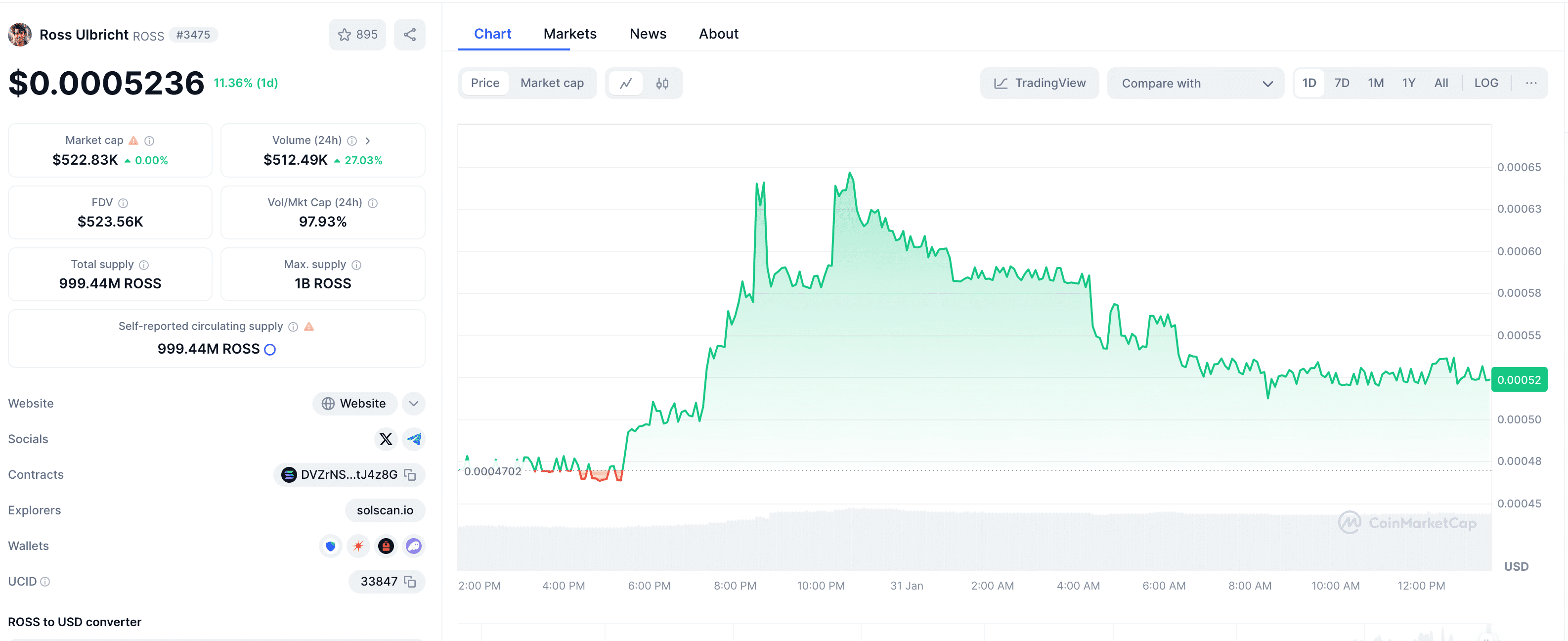Select Market cap chart mode

552,84
